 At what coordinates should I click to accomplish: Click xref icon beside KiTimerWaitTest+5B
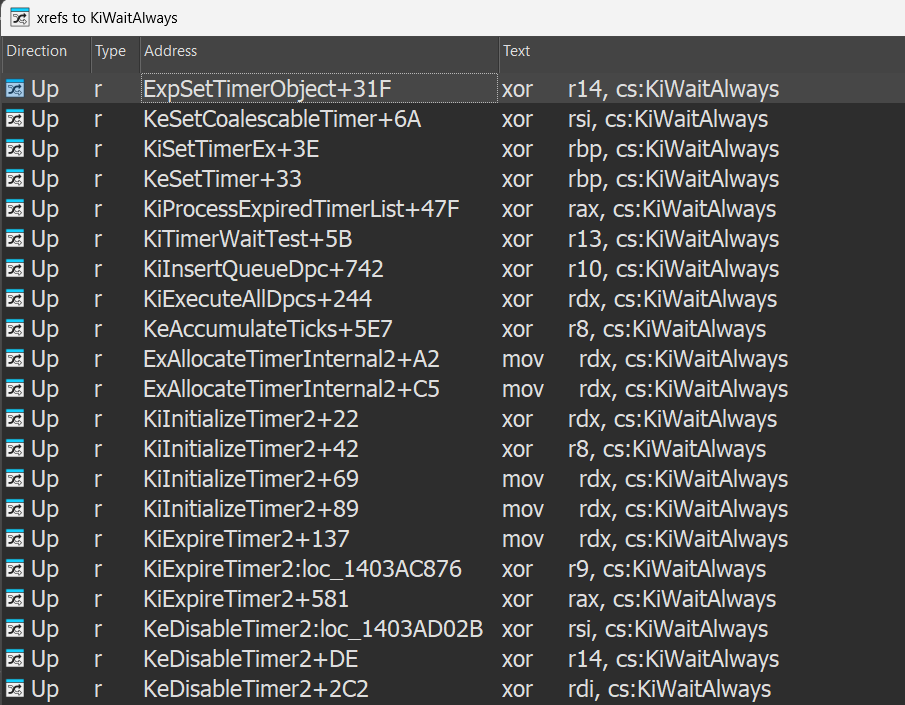tap(15, 239)
